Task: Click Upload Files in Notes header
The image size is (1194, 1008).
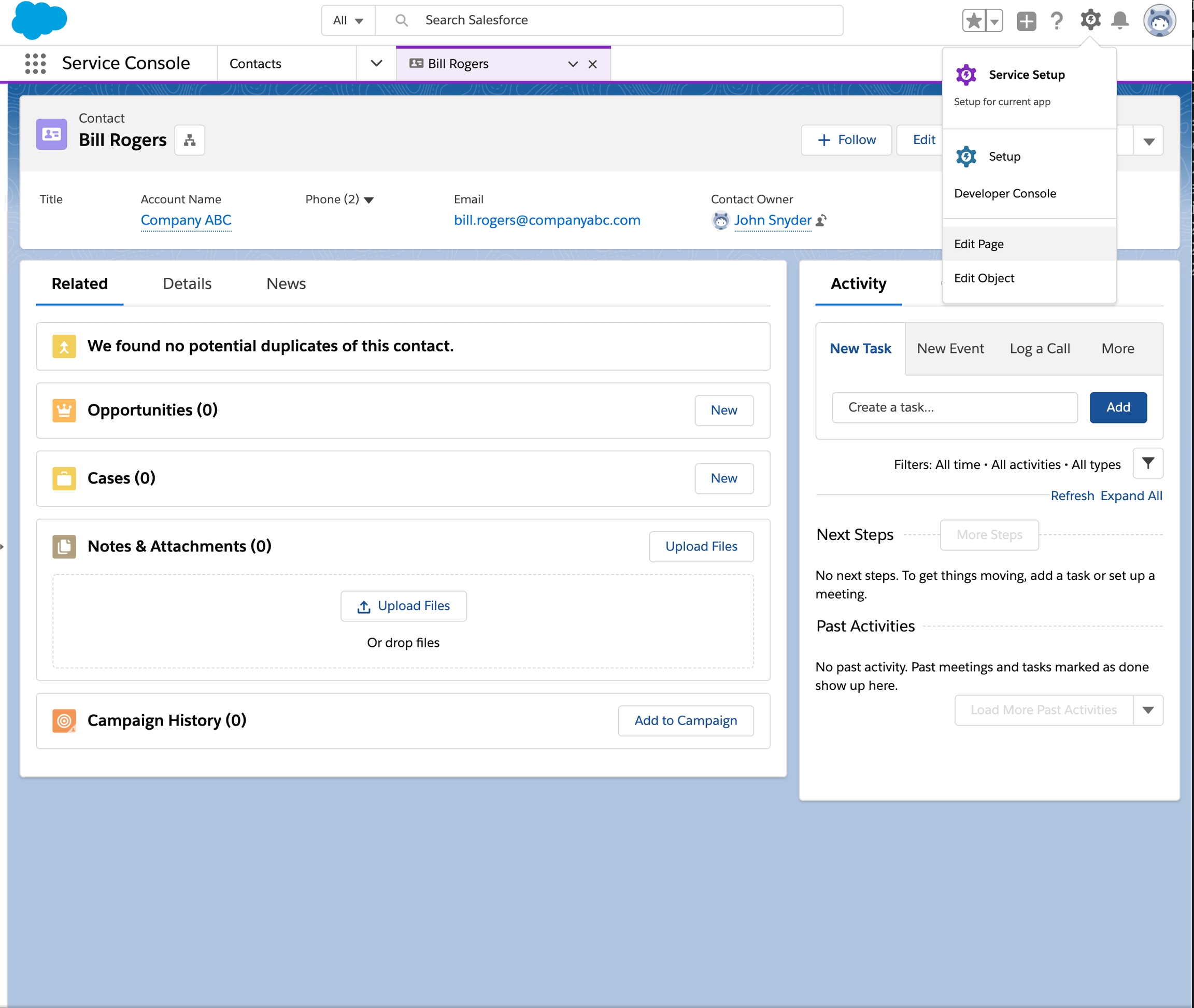Action: (701, 547)
